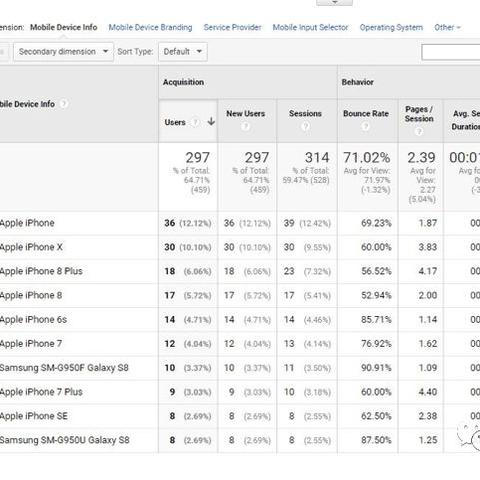Open Samsung SM-G950U Galaxy S8 link

click(64, 440)
